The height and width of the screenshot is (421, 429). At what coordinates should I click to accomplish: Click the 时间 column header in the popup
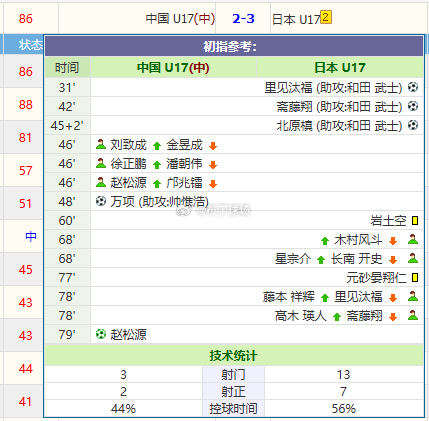(x=67, y=68)
